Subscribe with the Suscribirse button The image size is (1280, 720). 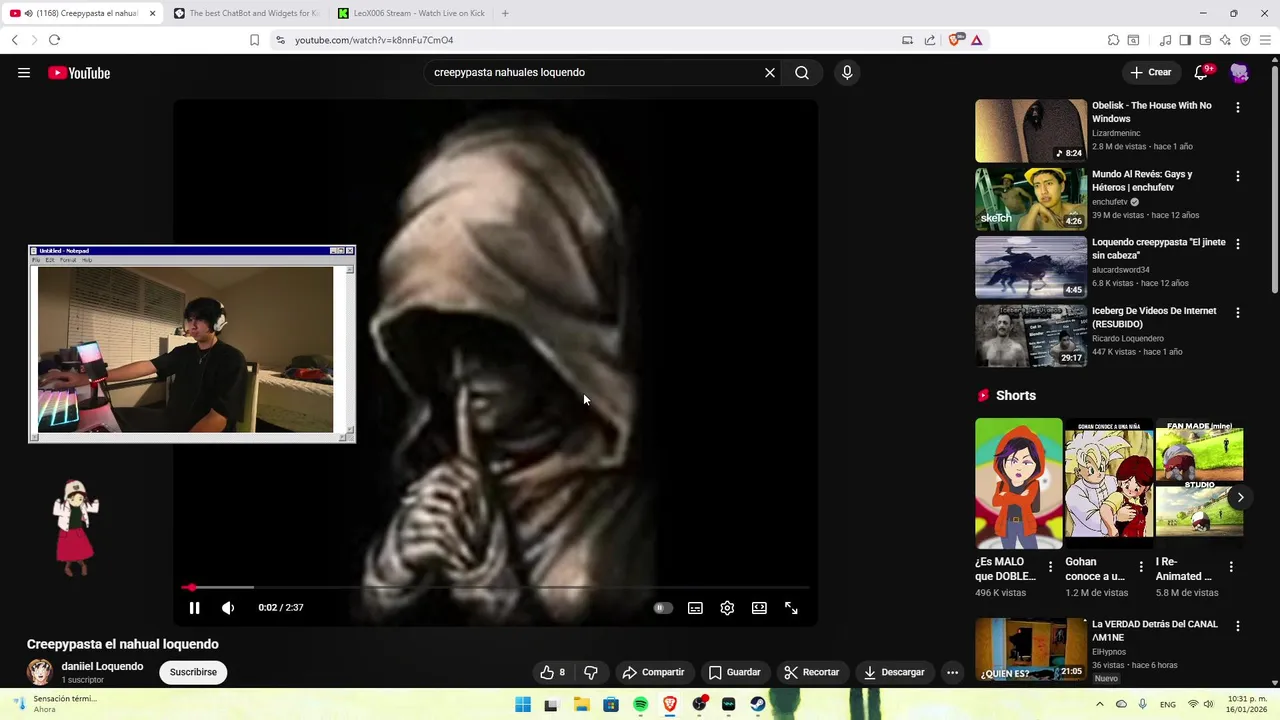pos(193,672)
